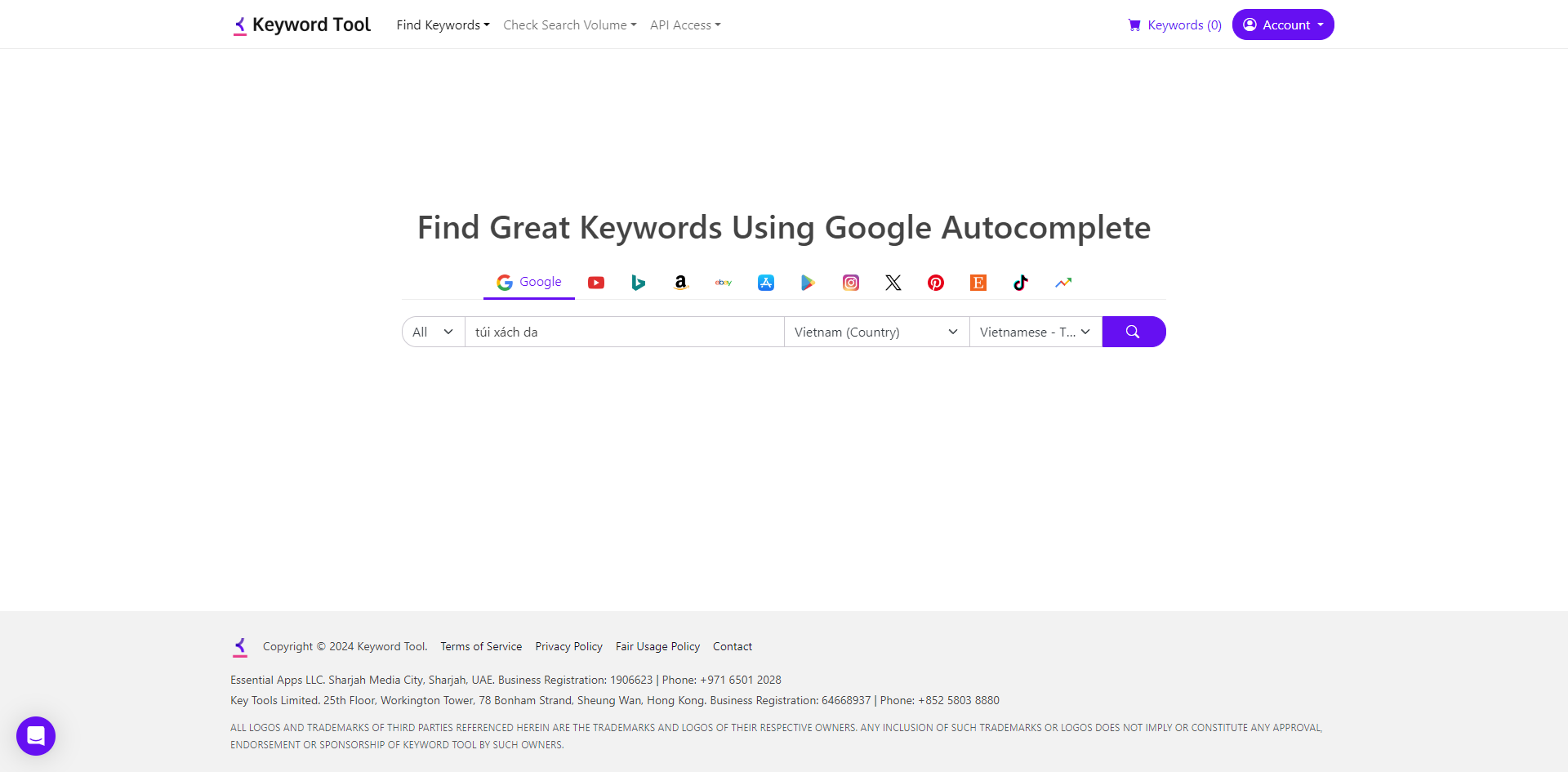Click the 'Copyright © 2024 Keyword Tool.' text
This screenshot has height=772, width=1568.
point(345,646)
